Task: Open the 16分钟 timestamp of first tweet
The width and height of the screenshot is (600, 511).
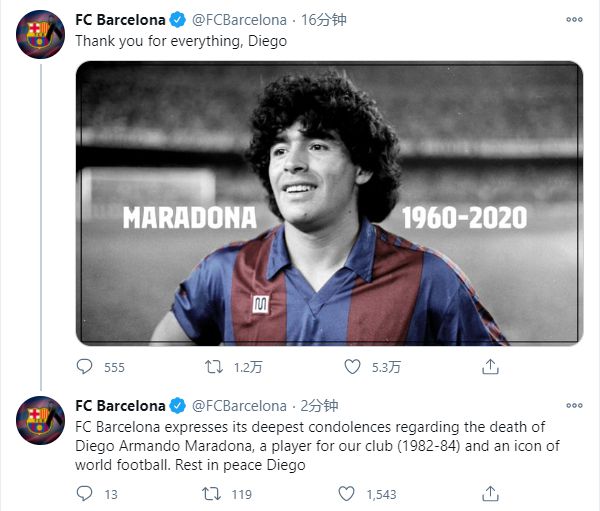Action: 323,19
